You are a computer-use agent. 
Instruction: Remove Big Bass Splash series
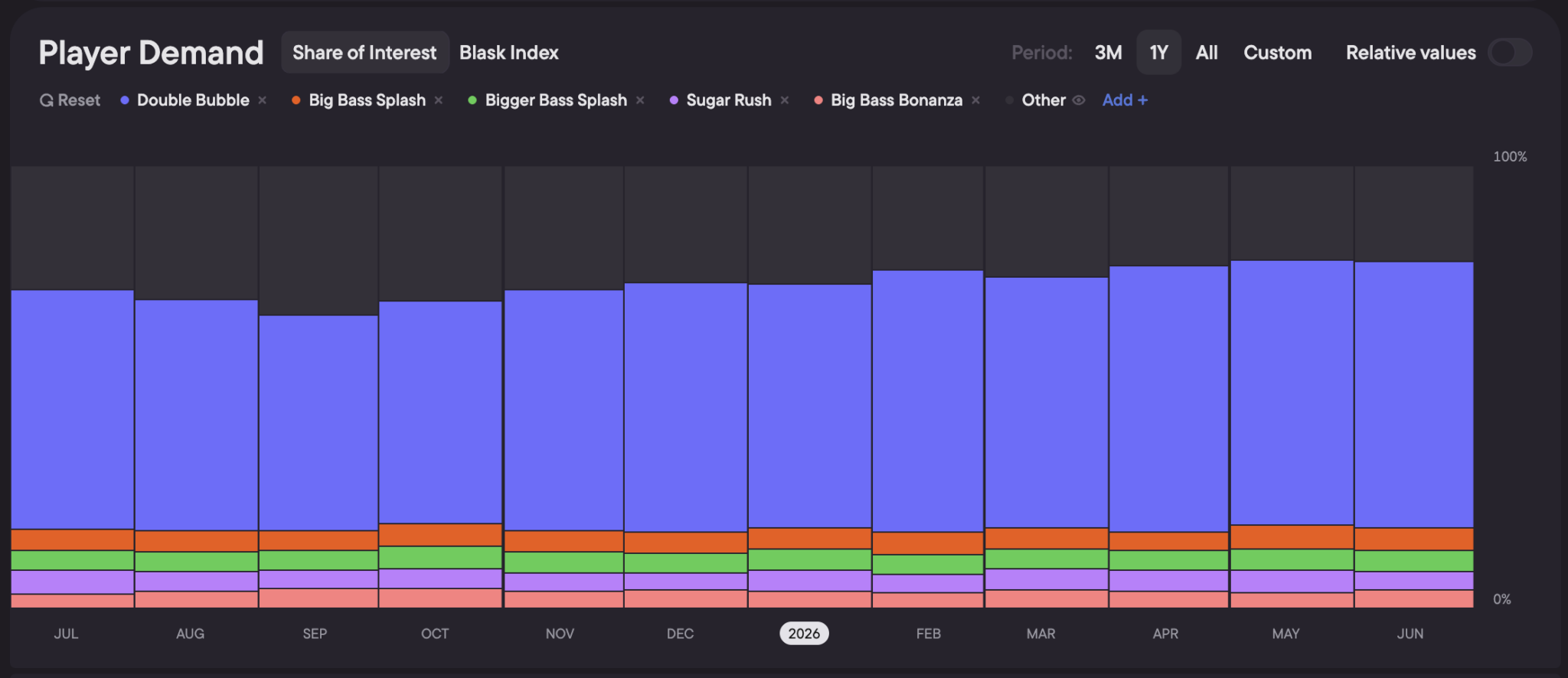click(439, 100)
